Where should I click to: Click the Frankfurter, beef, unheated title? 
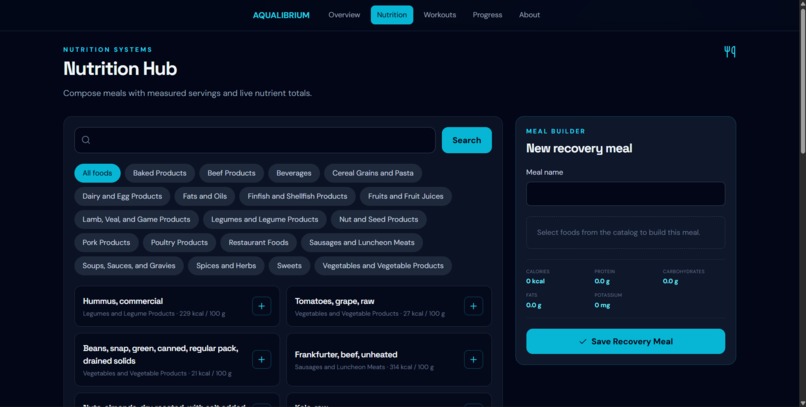pyautogui.click(x=346, y=355)
